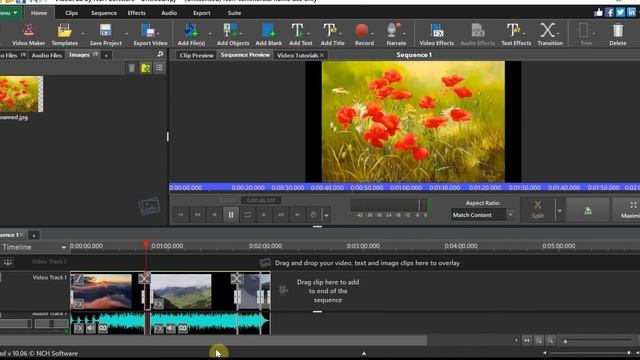This screenshot has width=640, height=360.
Task: Click the Twitter share icon
Action: click(x=620, y=12)
